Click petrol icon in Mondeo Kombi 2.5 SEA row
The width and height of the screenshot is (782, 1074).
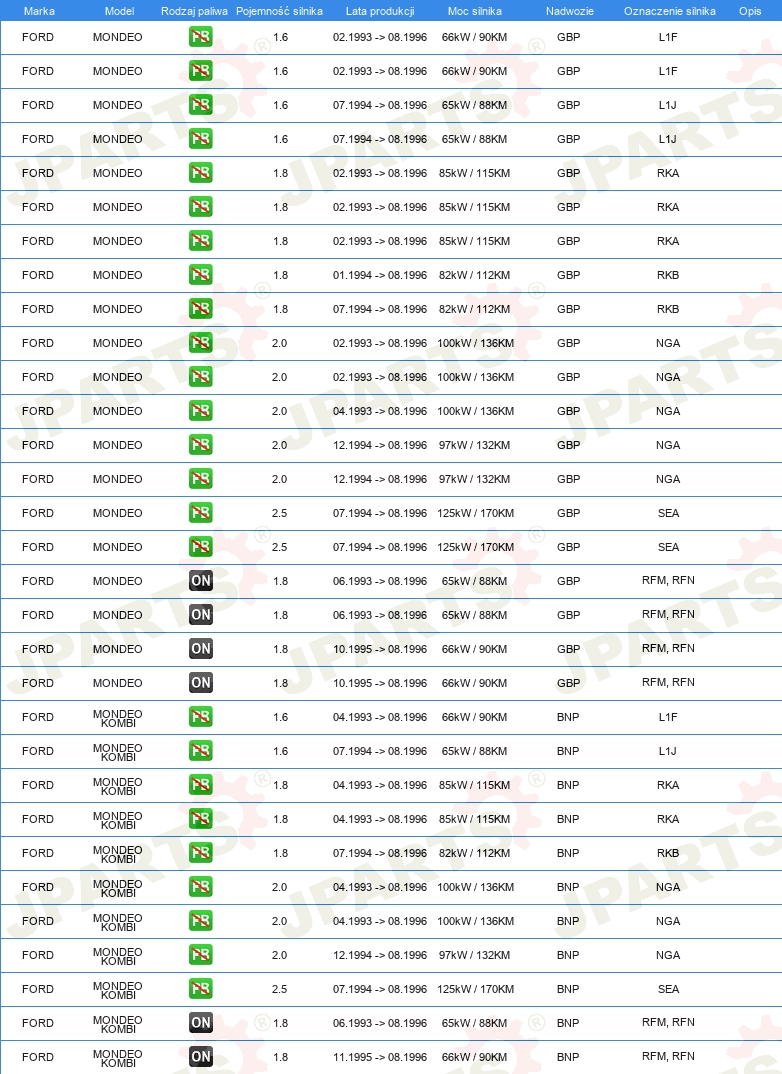201,988
